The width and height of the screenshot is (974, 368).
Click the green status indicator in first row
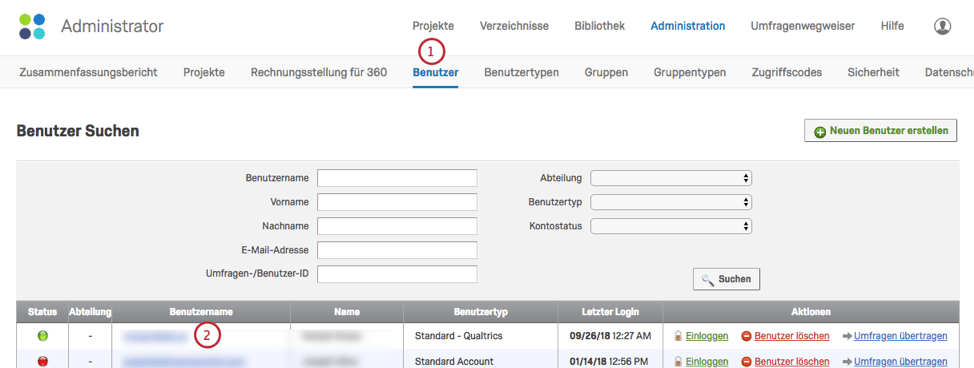(x=43, y=336)
